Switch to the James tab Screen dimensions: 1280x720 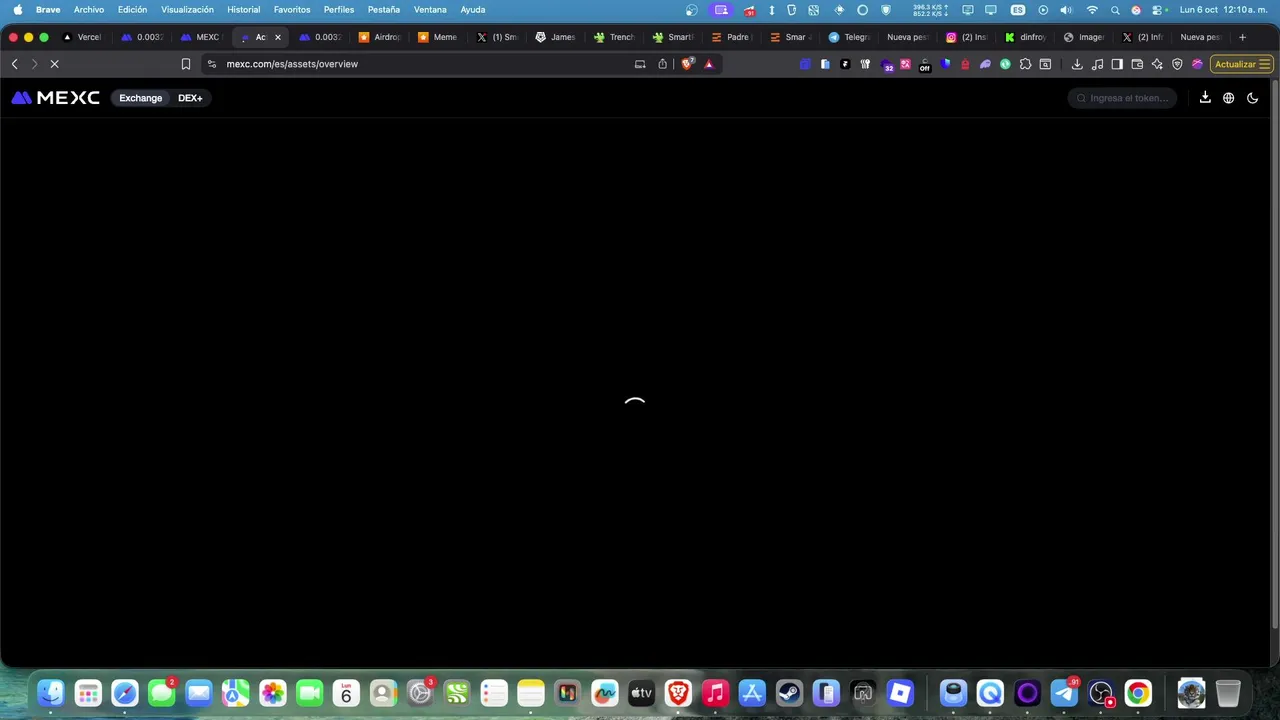tap(556, 37)
